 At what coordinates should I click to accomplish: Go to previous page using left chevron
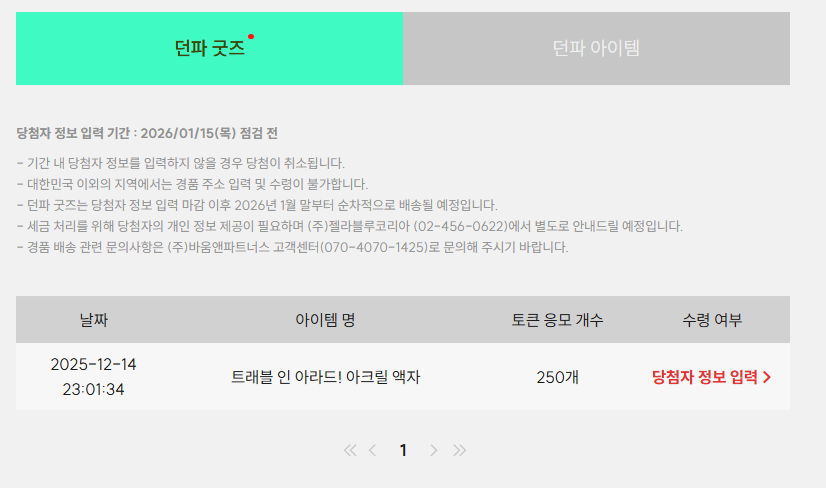[373, 450]
